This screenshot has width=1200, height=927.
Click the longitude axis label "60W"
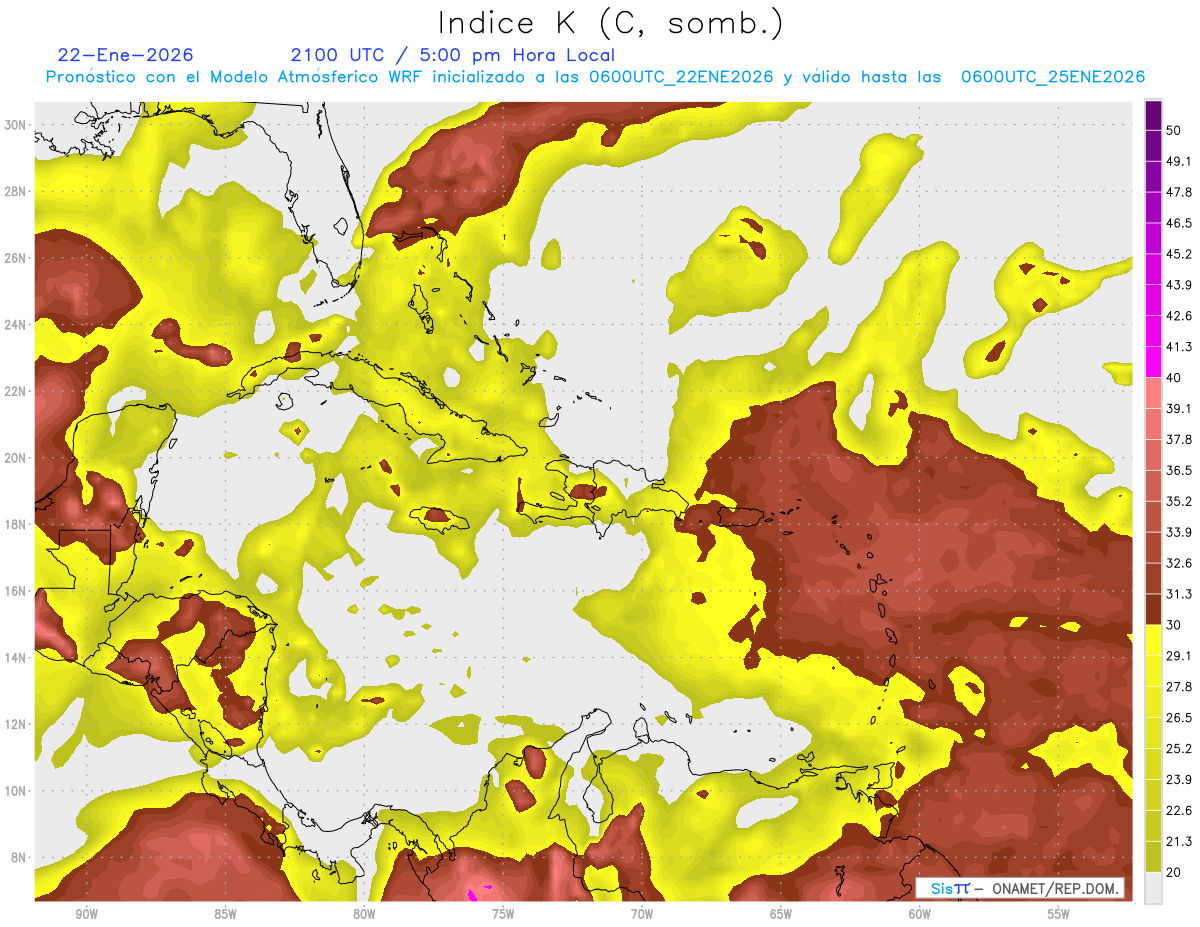pos(920,914)
